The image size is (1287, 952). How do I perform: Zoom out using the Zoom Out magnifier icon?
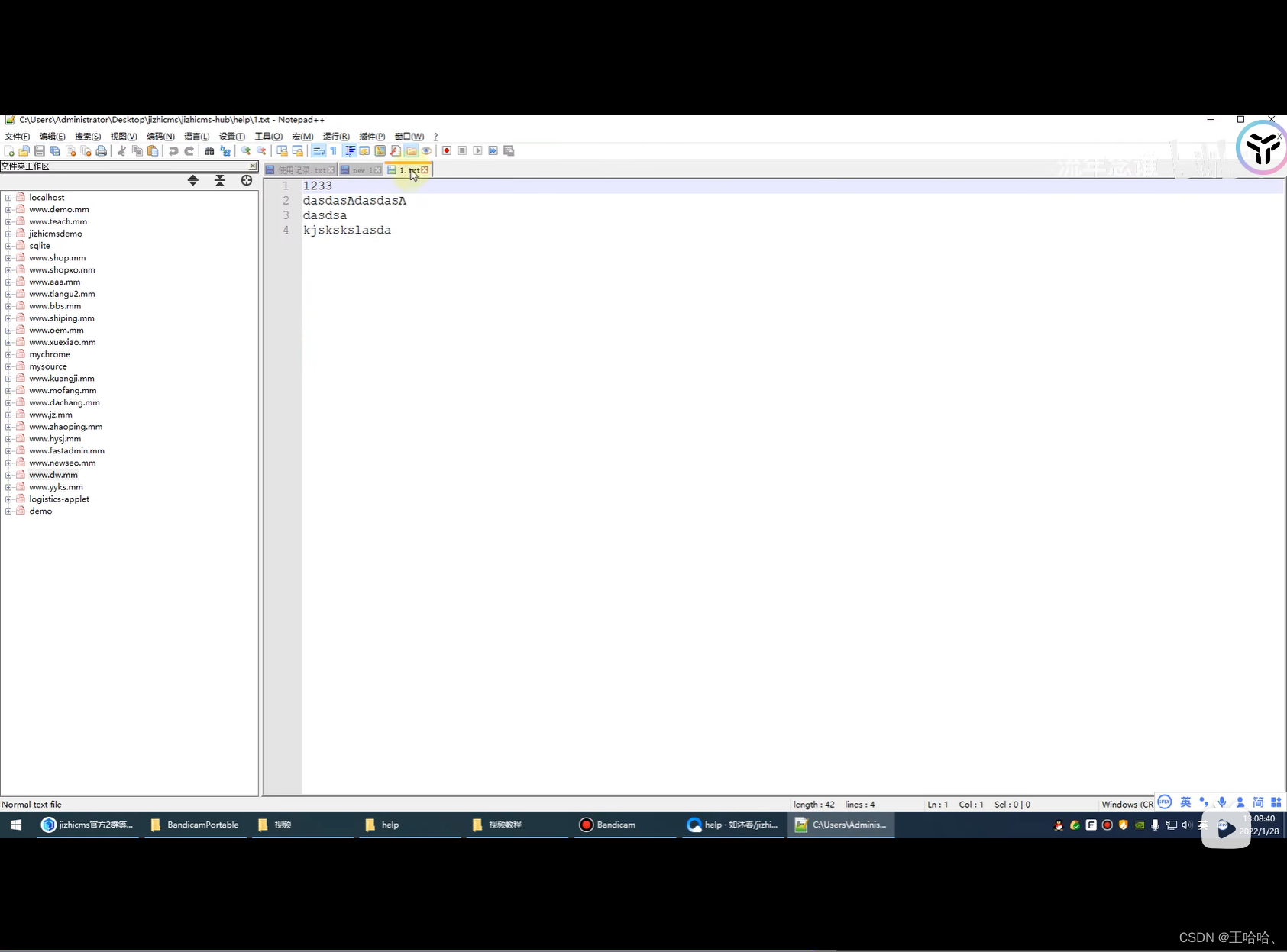click(261, 150)
